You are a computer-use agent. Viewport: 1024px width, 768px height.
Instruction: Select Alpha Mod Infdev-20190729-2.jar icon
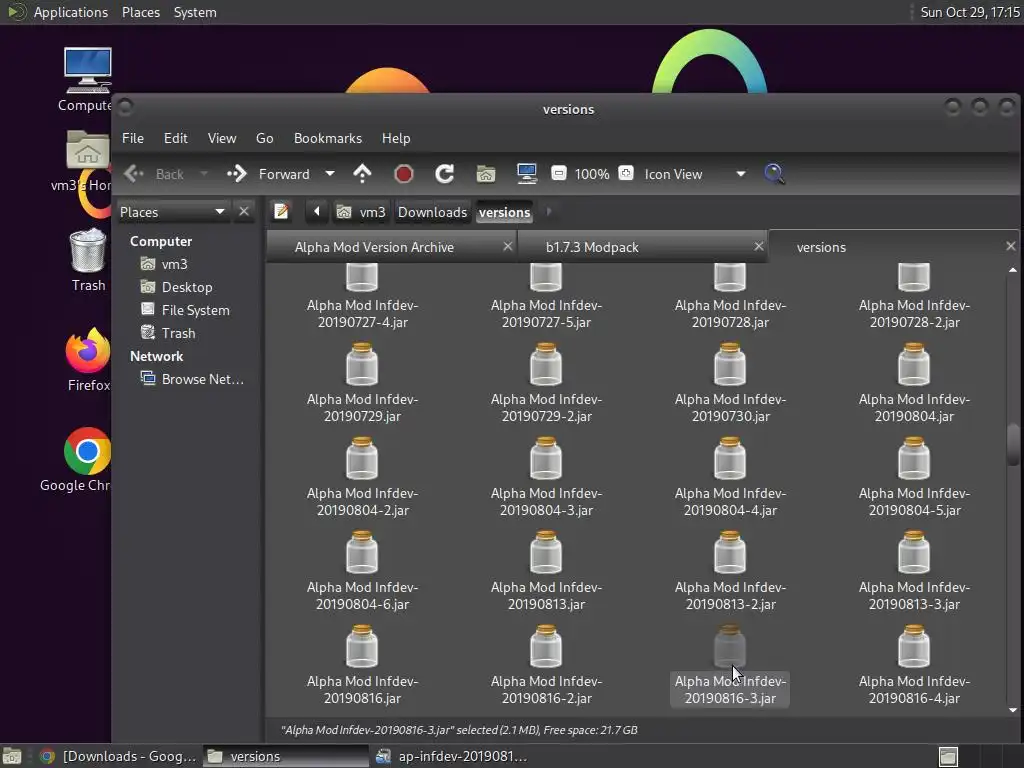click(546, 364)
